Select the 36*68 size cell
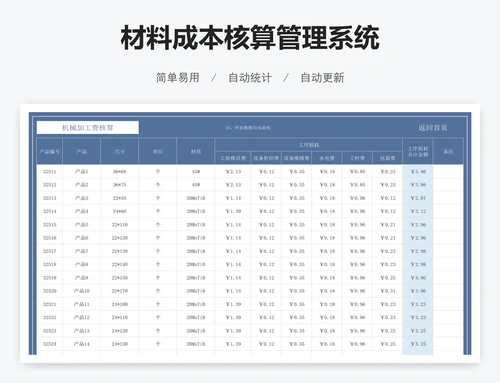Viewport: 500px width, 383px height. [119, 172]
